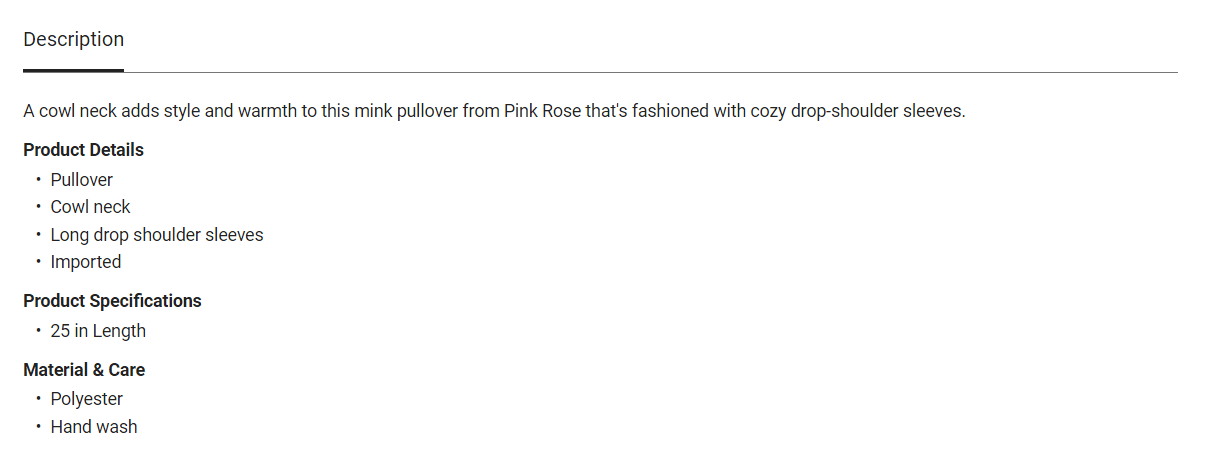
Task: Open the Description tab
Action: point(74,40)
